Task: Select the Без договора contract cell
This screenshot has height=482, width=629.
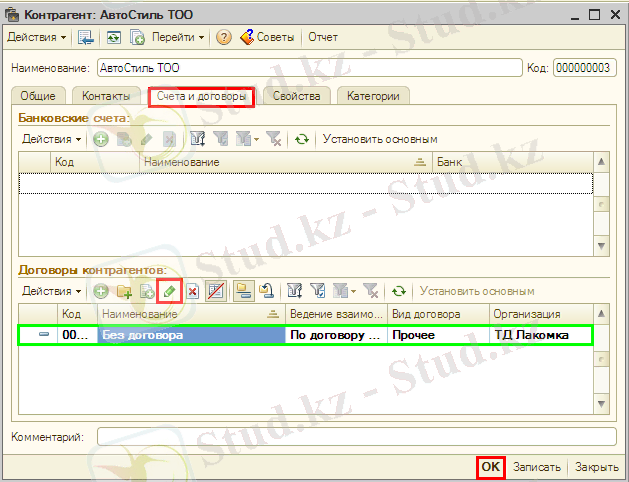Action: (x=191, y=335)
